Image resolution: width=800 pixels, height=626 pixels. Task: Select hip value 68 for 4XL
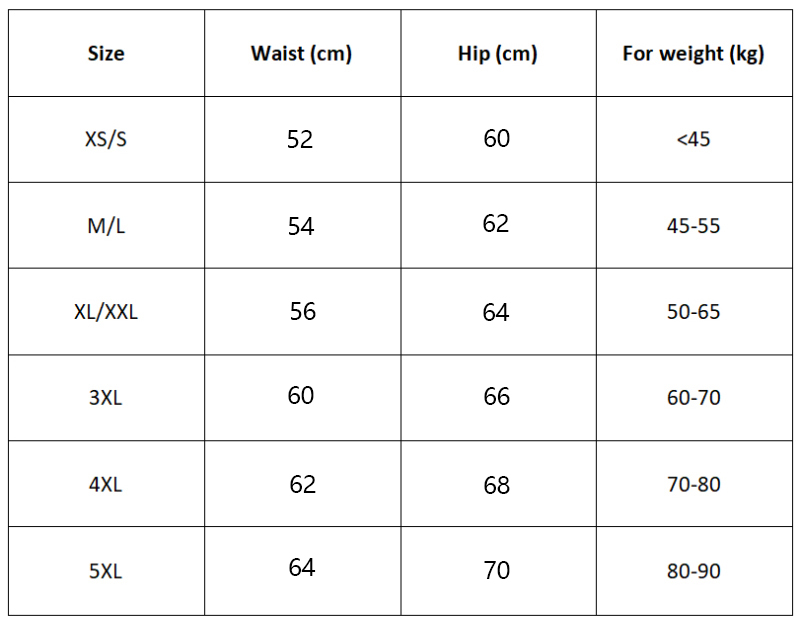pyautogui.click(x=497, y=486)
